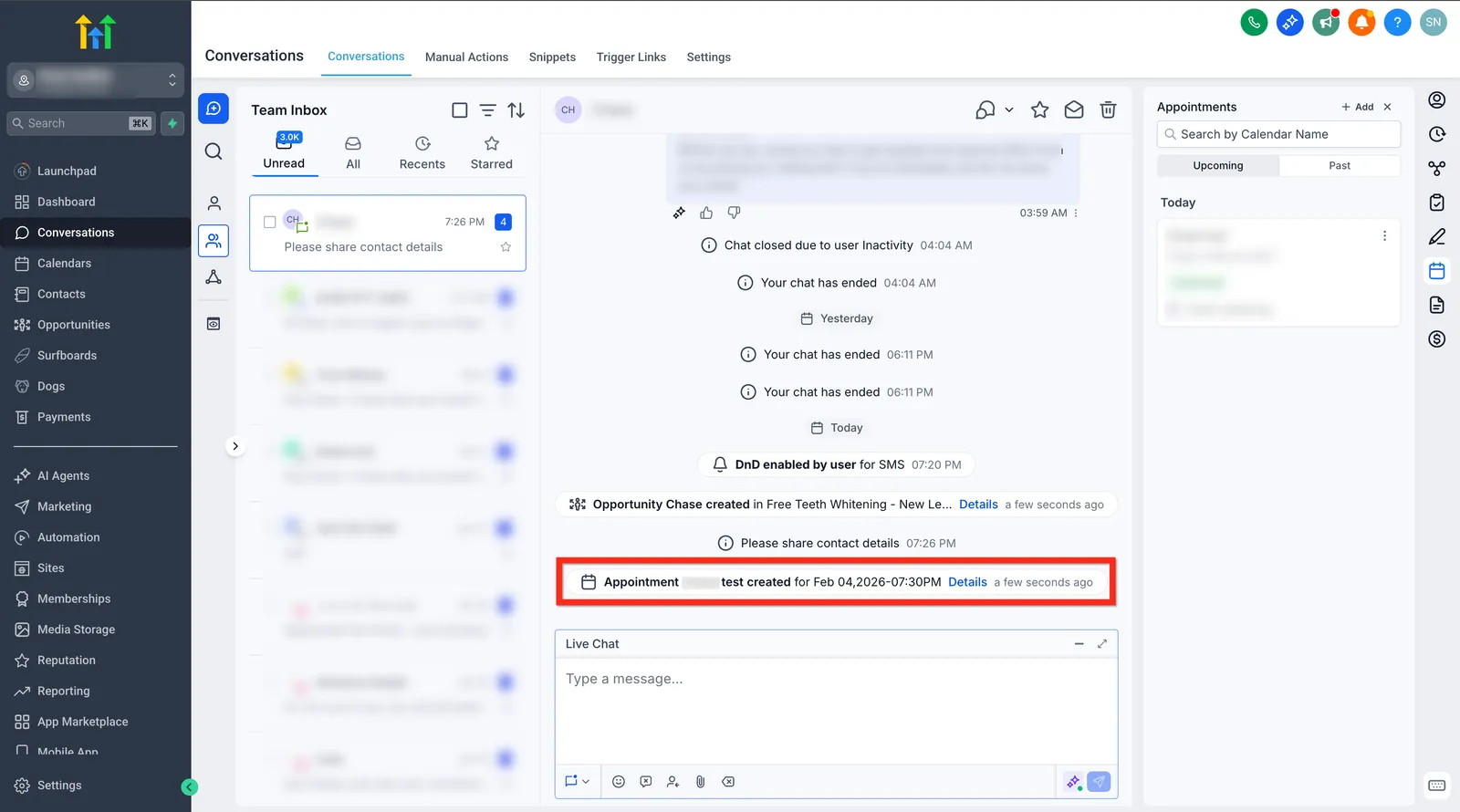Image resolution: width=1460 pixels, height=812 pixels.
Task: Click the thumbs up icon on the message
Action: 706,213
